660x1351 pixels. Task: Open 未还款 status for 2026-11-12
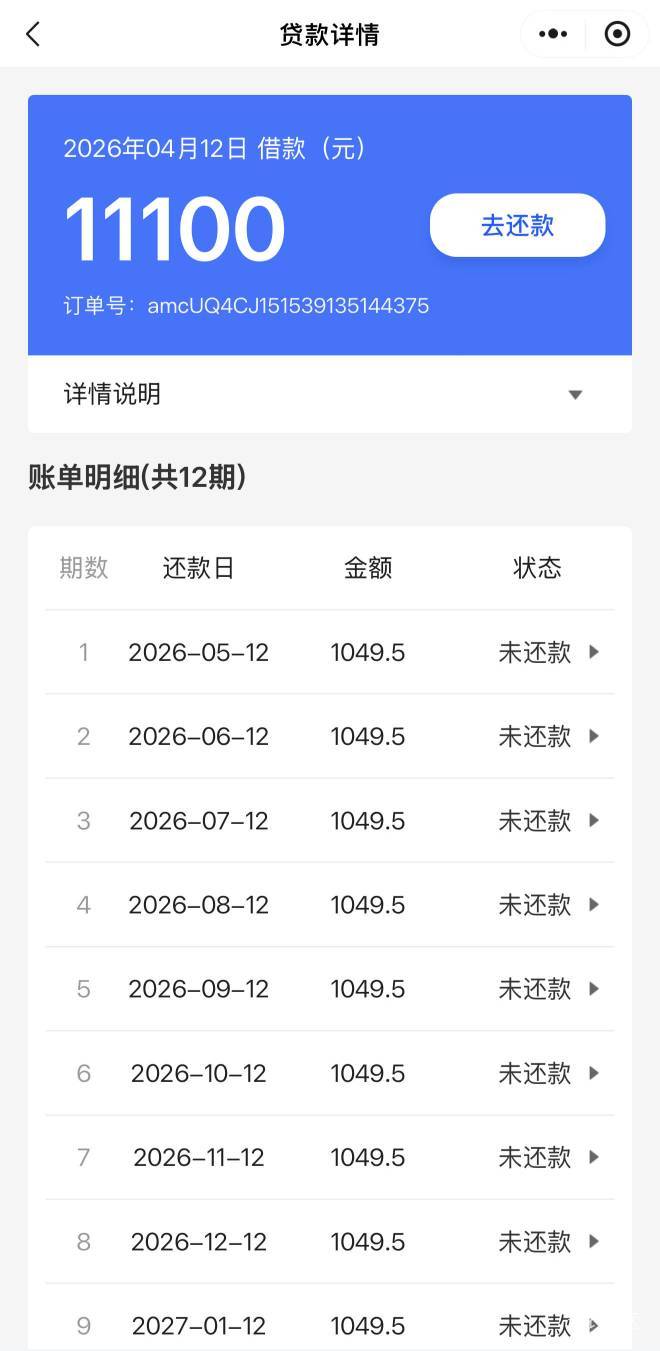[x=535, y=1157]
